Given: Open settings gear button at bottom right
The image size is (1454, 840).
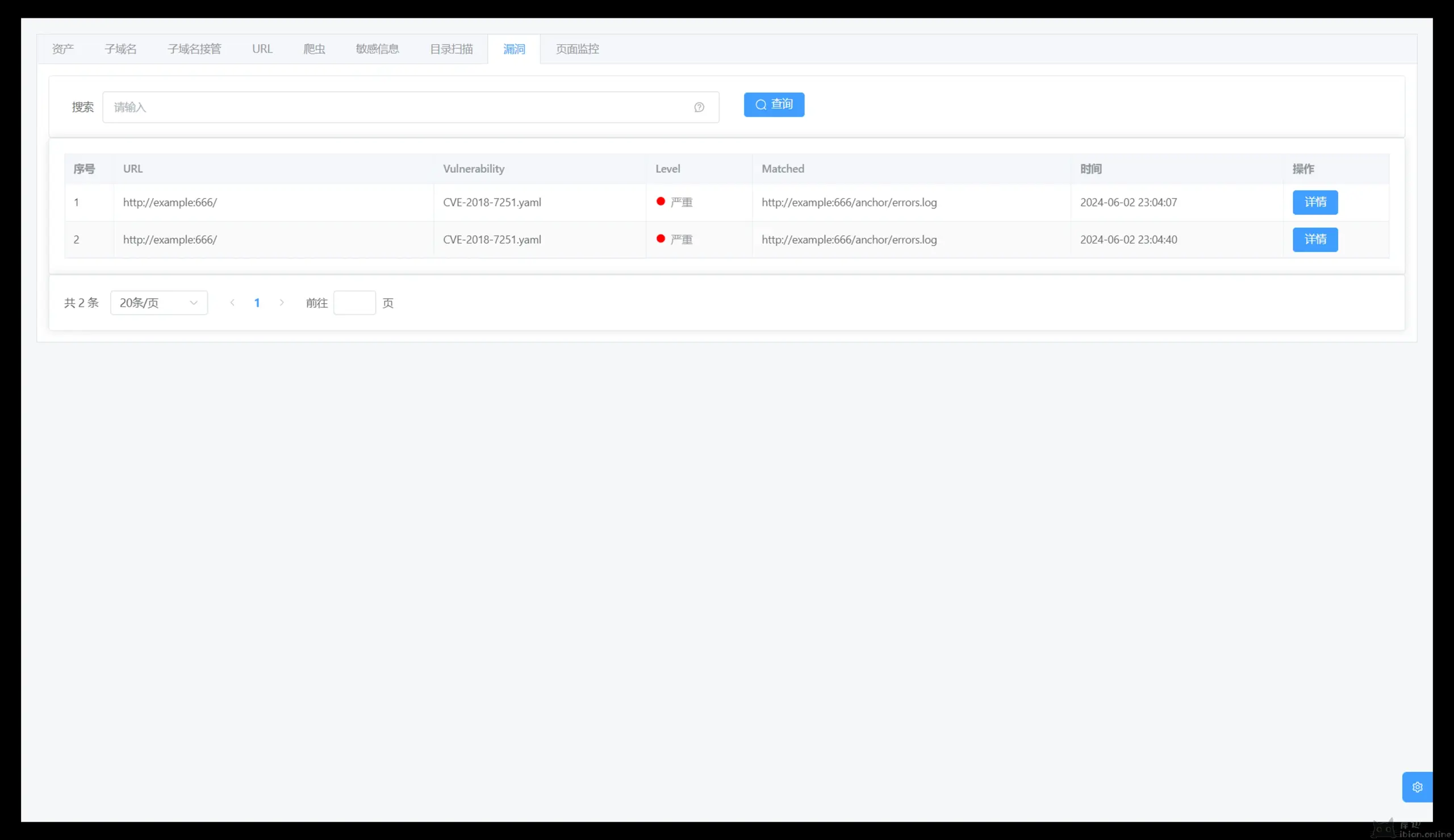Looking at the screenshot, I should [x=1417, y=787].
